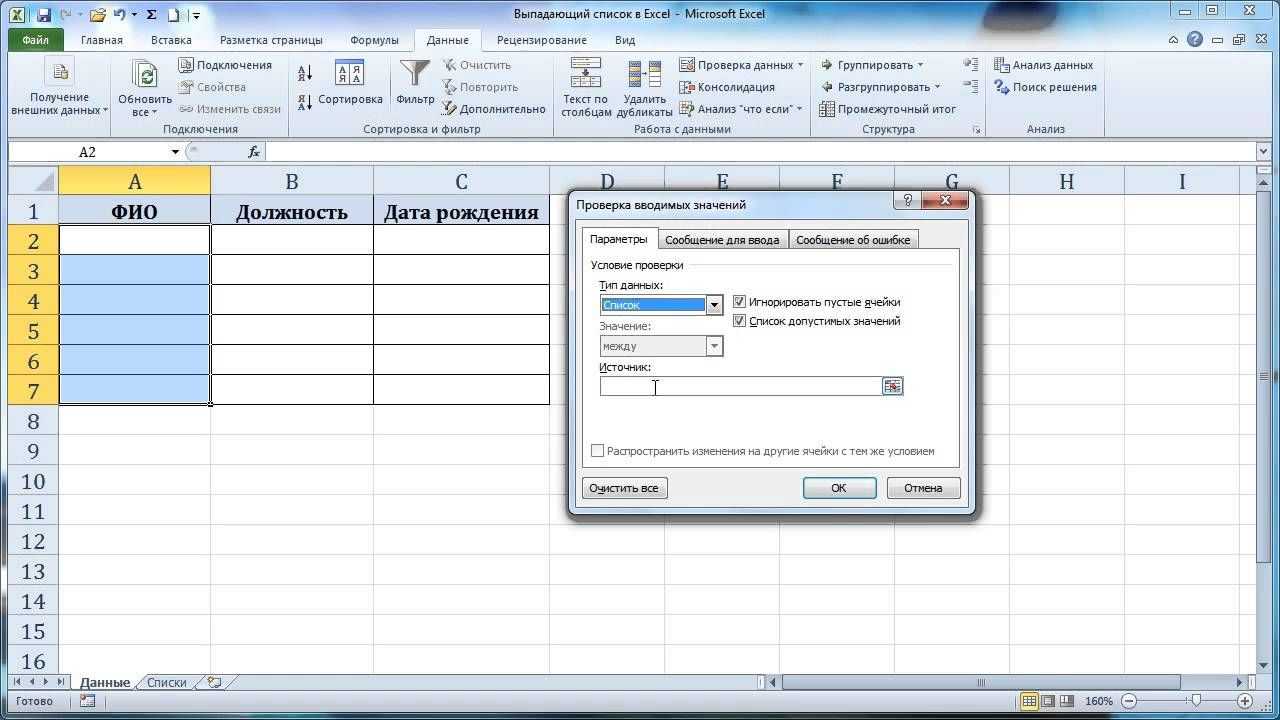The image size is (1280, 720).
Task: Switch to the Рецензирование tab
Action: pyautogui.click(x=541, y=40)
